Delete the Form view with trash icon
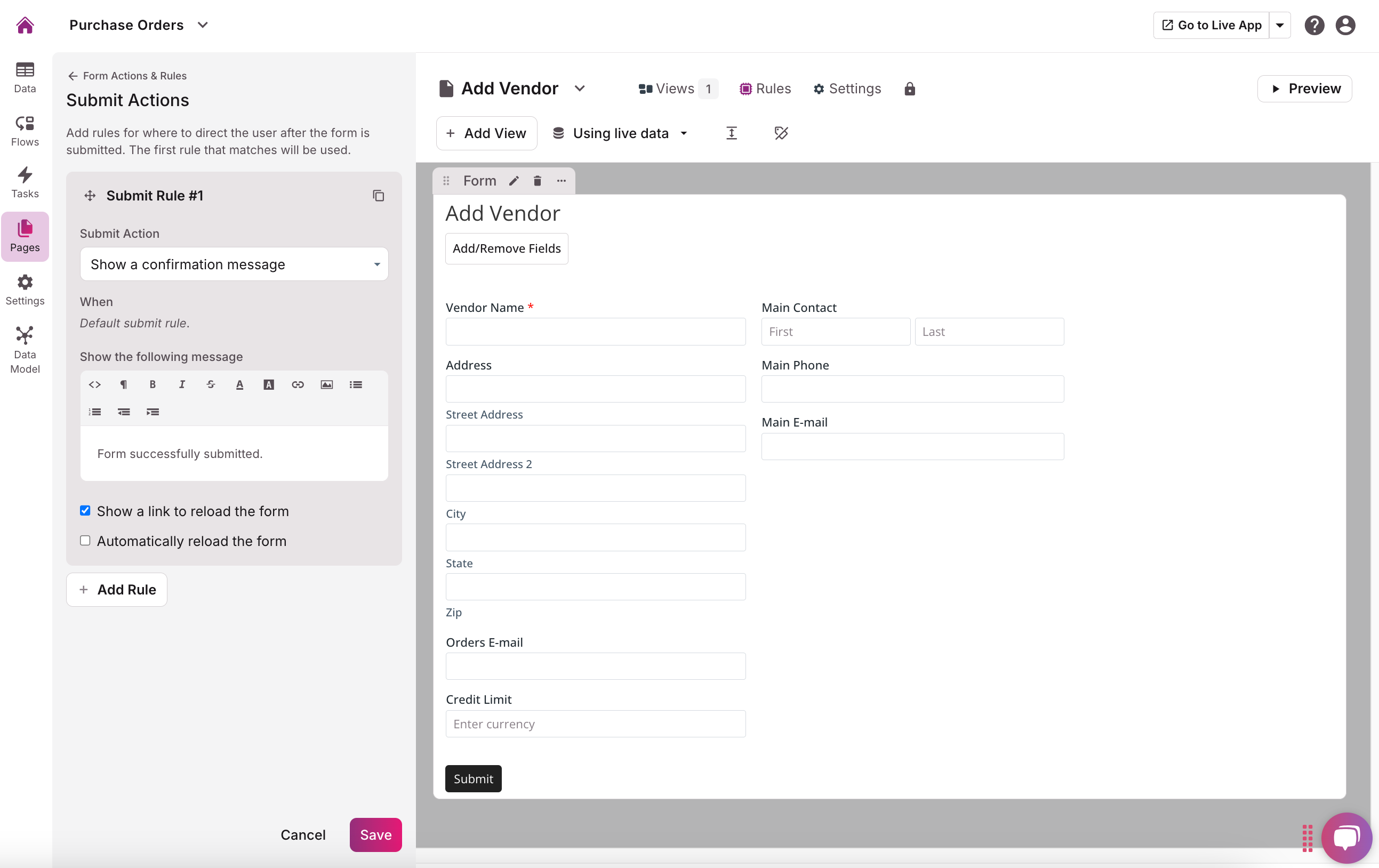This screenshot has width=1379, height=868. [537, 181]
